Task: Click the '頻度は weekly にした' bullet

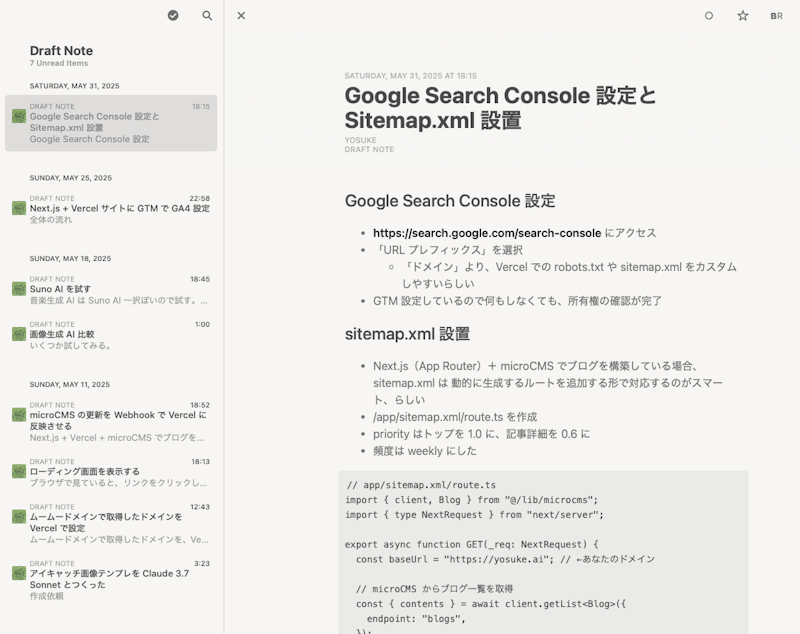Action: click(x=424, y=451)
